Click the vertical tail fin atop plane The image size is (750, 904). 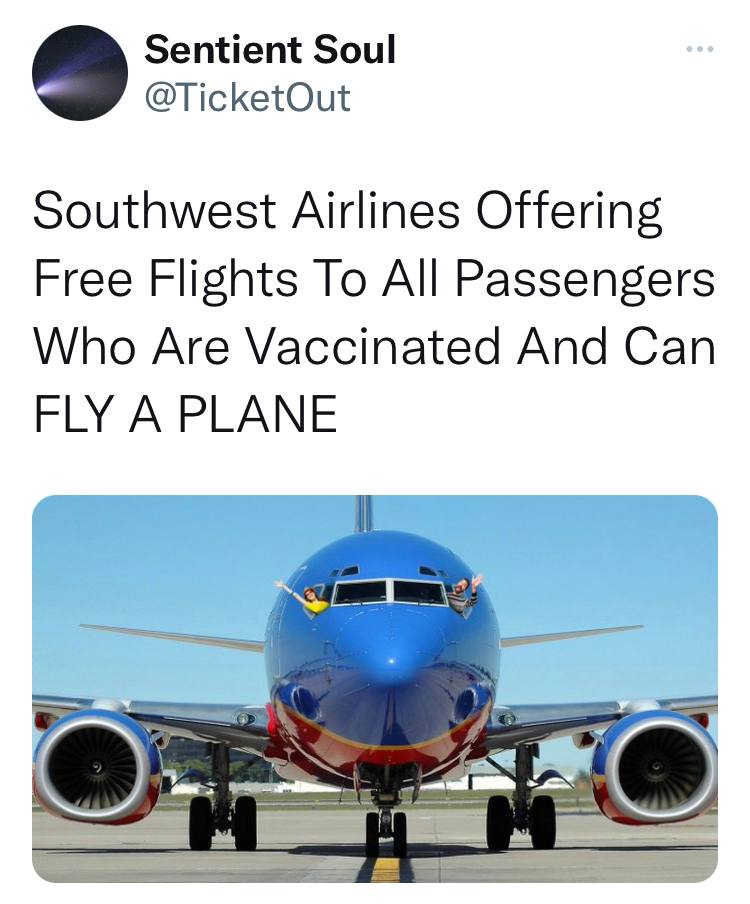point(364,512)
